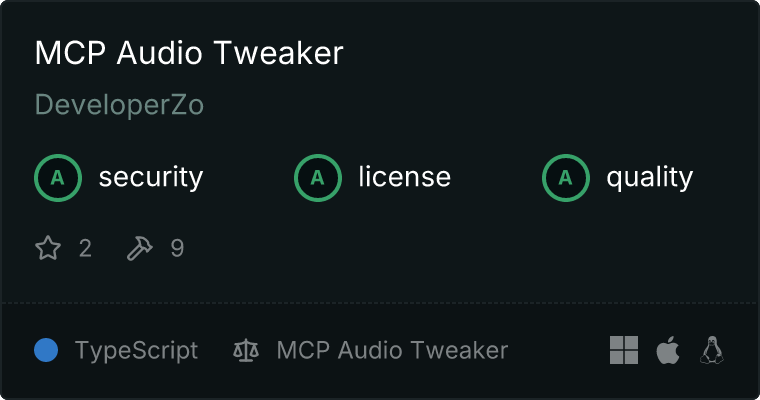The image size is (760, 400).
Task: Click the hammer tools icon
Action: [x=140, y=248]
